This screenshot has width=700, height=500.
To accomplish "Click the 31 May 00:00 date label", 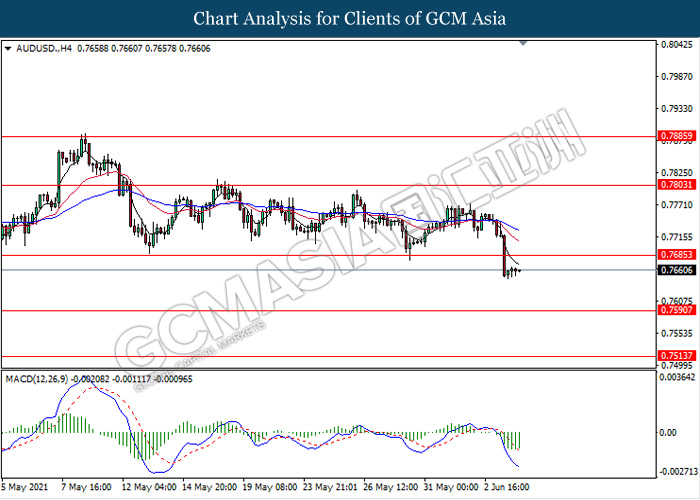I will click(x=451, y=487).
